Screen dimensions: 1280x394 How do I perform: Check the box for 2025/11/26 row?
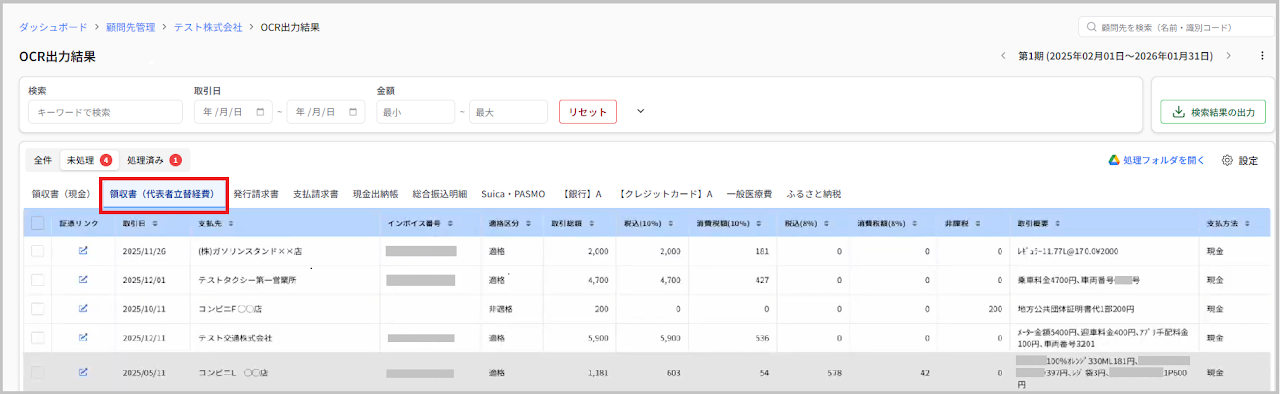[37, 251]
